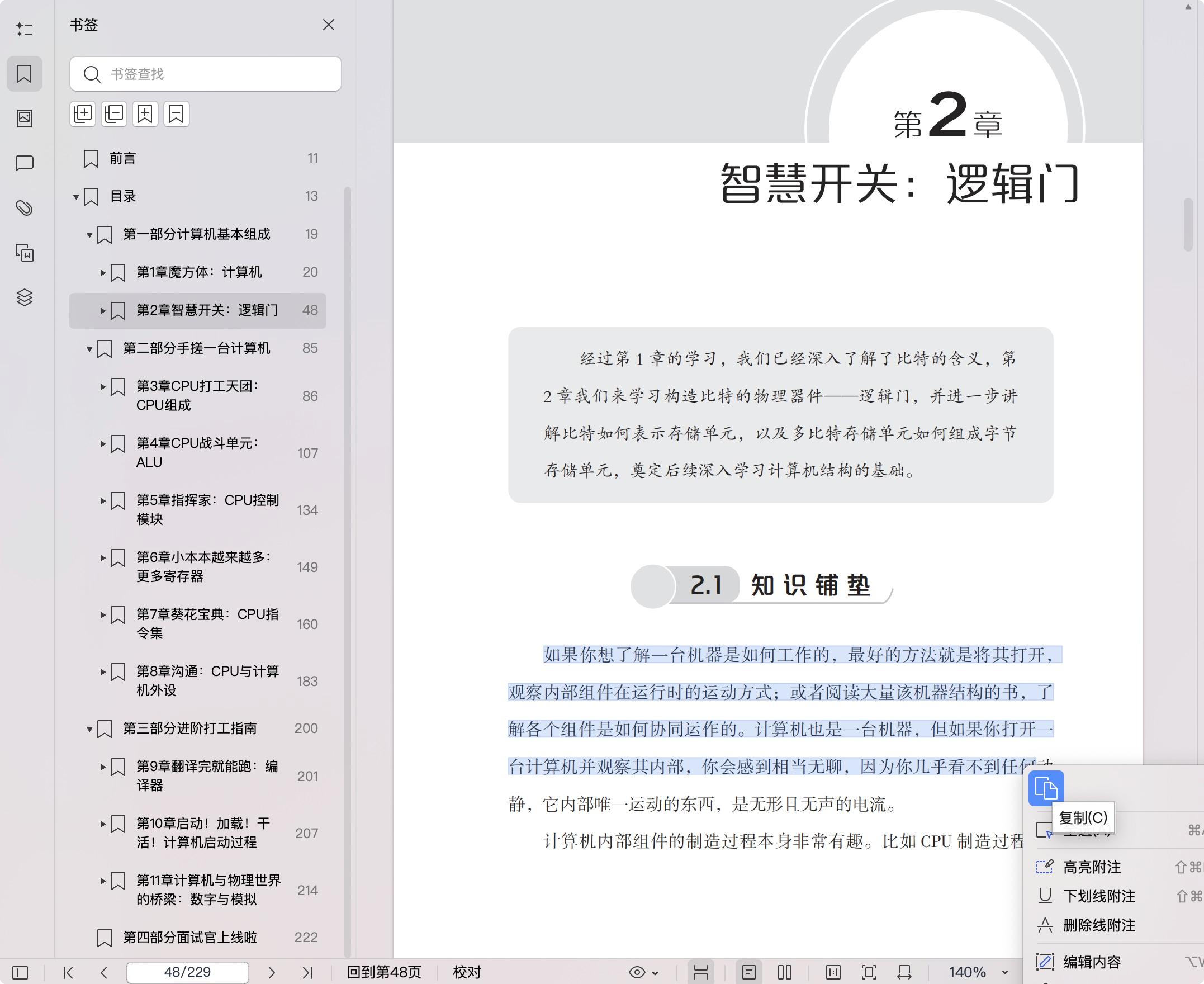Close the bookmarks panel
Viewport: 1204px width, 984px height.
pyautogui.click(x=329, y=25)
